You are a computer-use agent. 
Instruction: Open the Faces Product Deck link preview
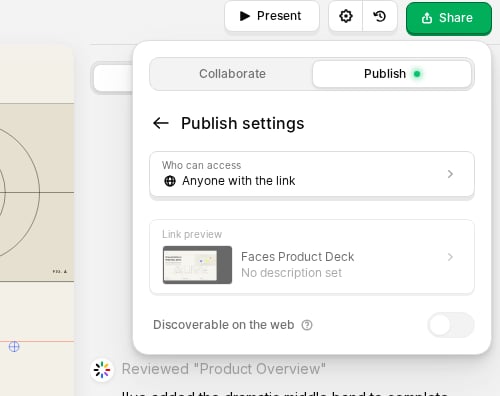click(312, 257)
